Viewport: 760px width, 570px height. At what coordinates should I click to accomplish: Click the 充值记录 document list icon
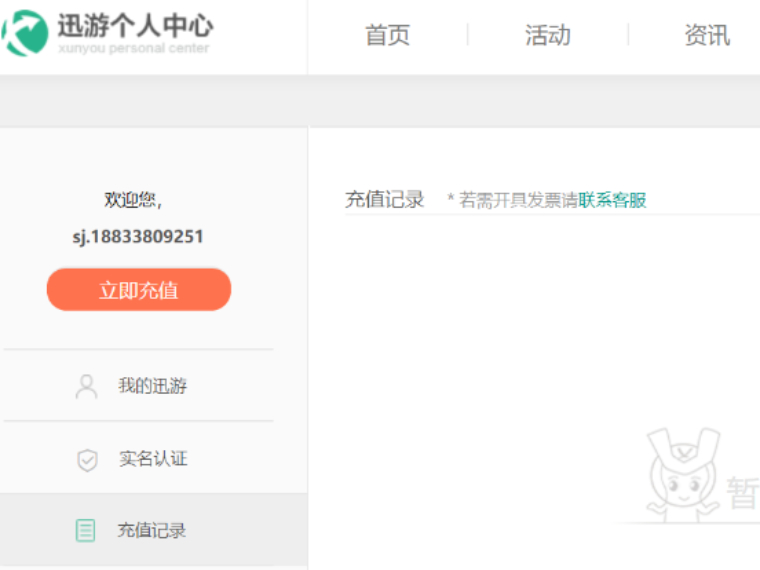point(85,530)
